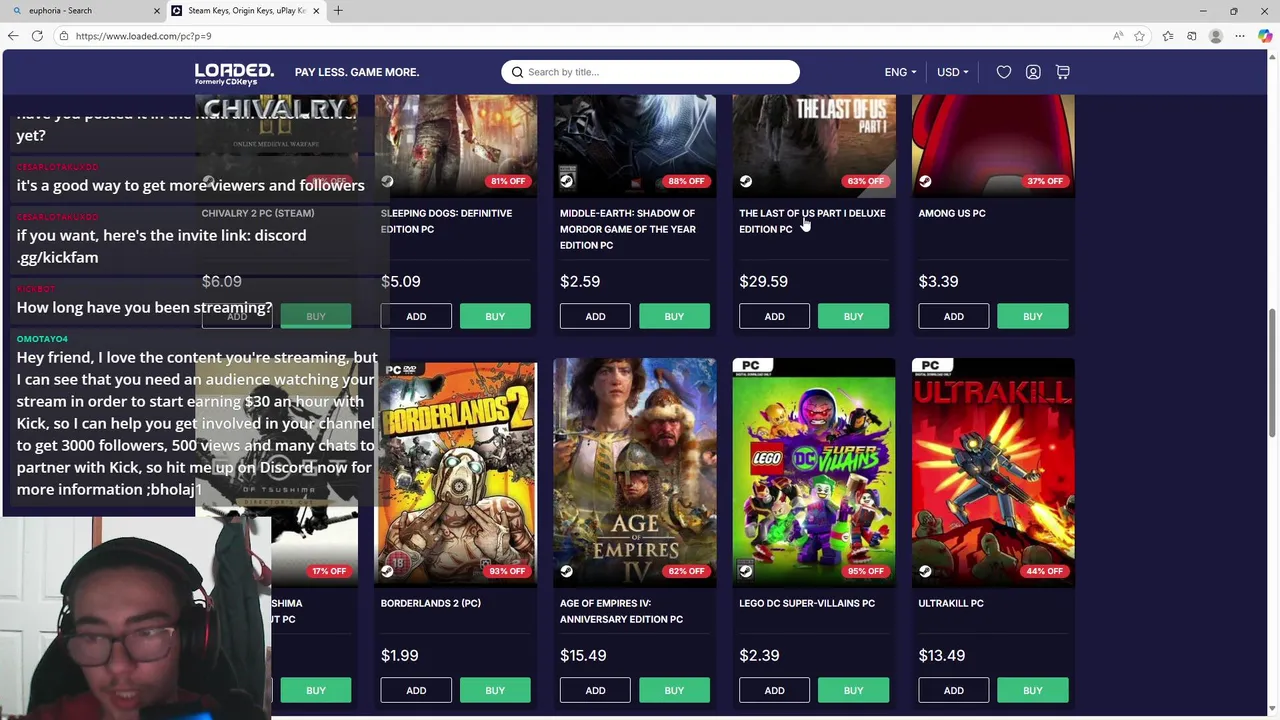Buy Age of Empires IV Anniversary Edition
Screen dimensions: 1280x720
pos(674,690)
